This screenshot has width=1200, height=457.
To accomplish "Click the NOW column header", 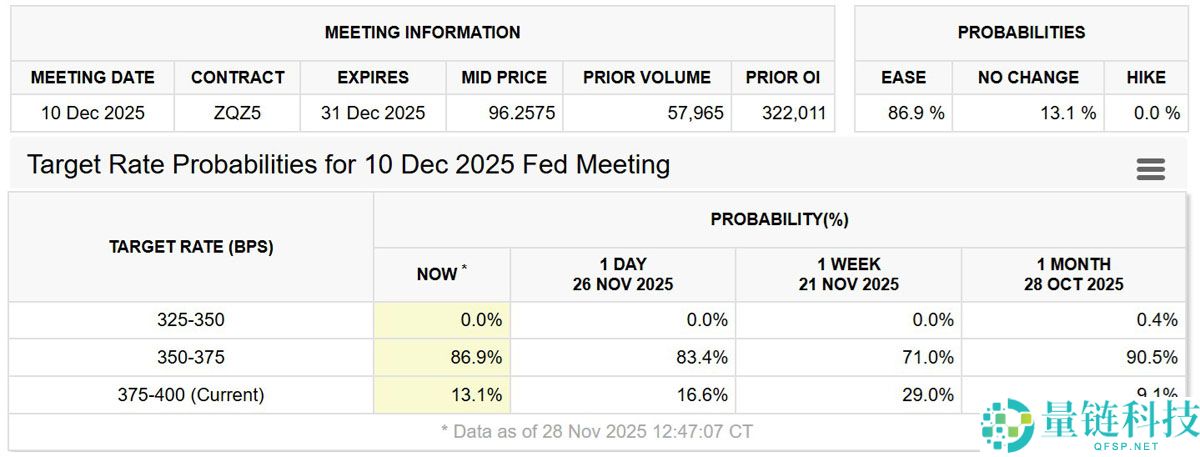I will point(441,274).
